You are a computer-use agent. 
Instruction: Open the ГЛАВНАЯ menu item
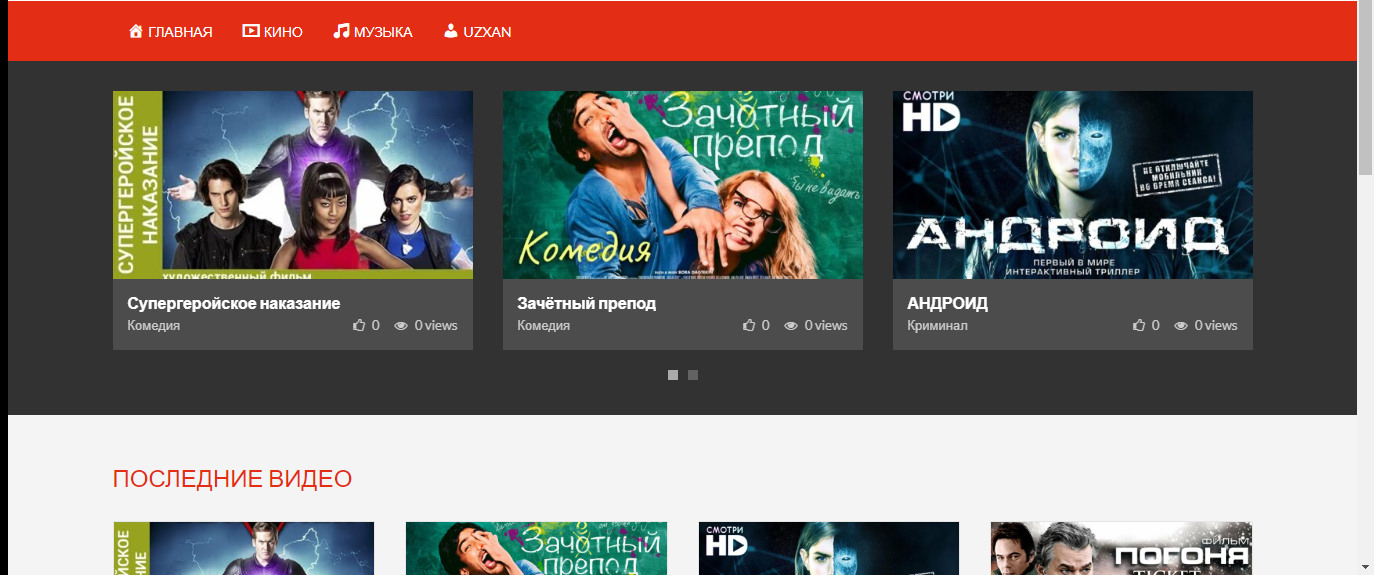pos(171,31)
